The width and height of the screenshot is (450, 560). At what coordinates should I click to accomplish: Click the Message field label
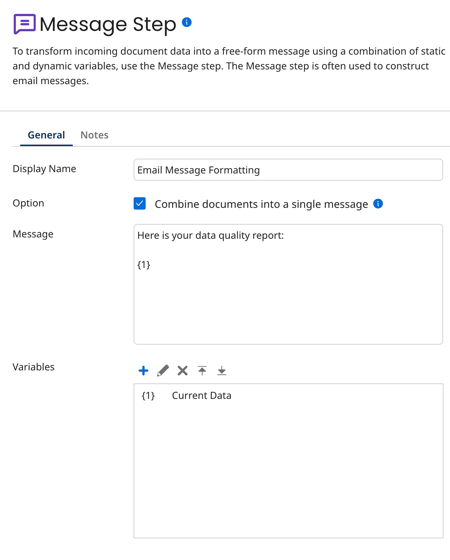click(33, 234)
